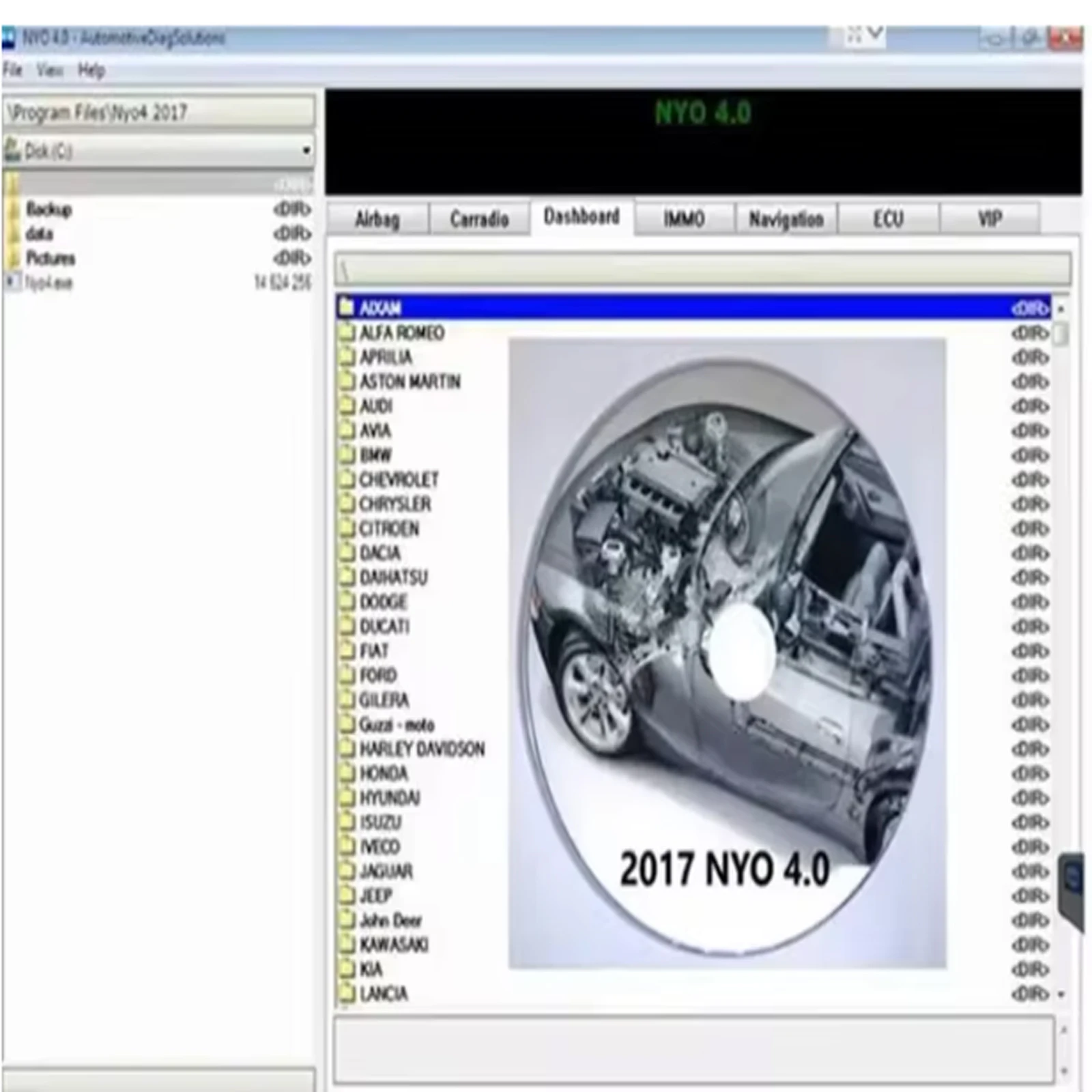Viewport: 1092px width, 1092px height.
Task: Open the VIP tab
Action: [990, 219]
